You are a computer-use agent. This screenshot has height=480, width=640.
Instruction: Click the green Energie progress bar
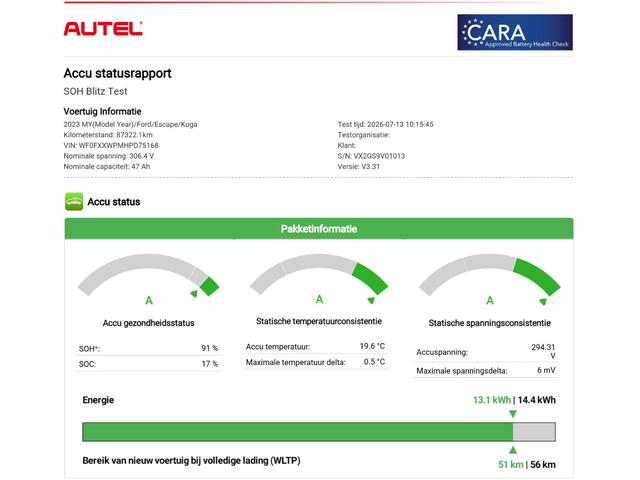point(298,432)
